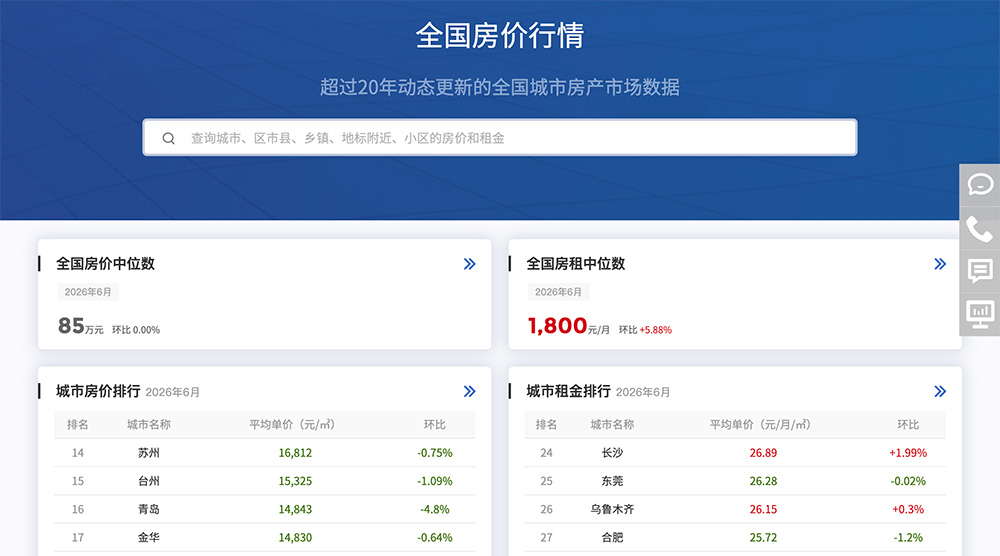Click rent value 26.28

[763, 481]
